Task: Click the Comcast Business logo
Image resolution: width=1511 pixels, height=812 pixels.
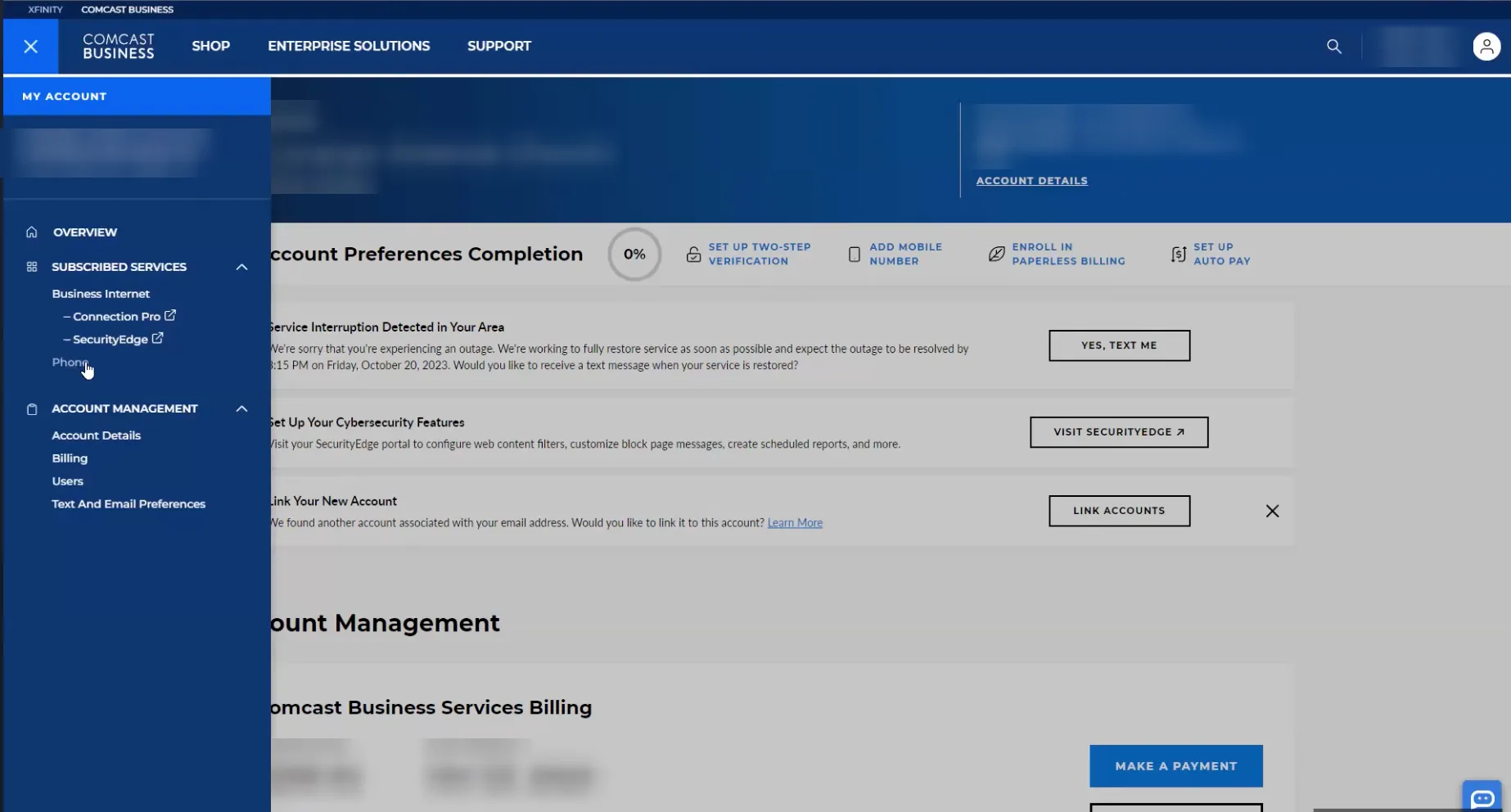Action: tap(119, 47)
